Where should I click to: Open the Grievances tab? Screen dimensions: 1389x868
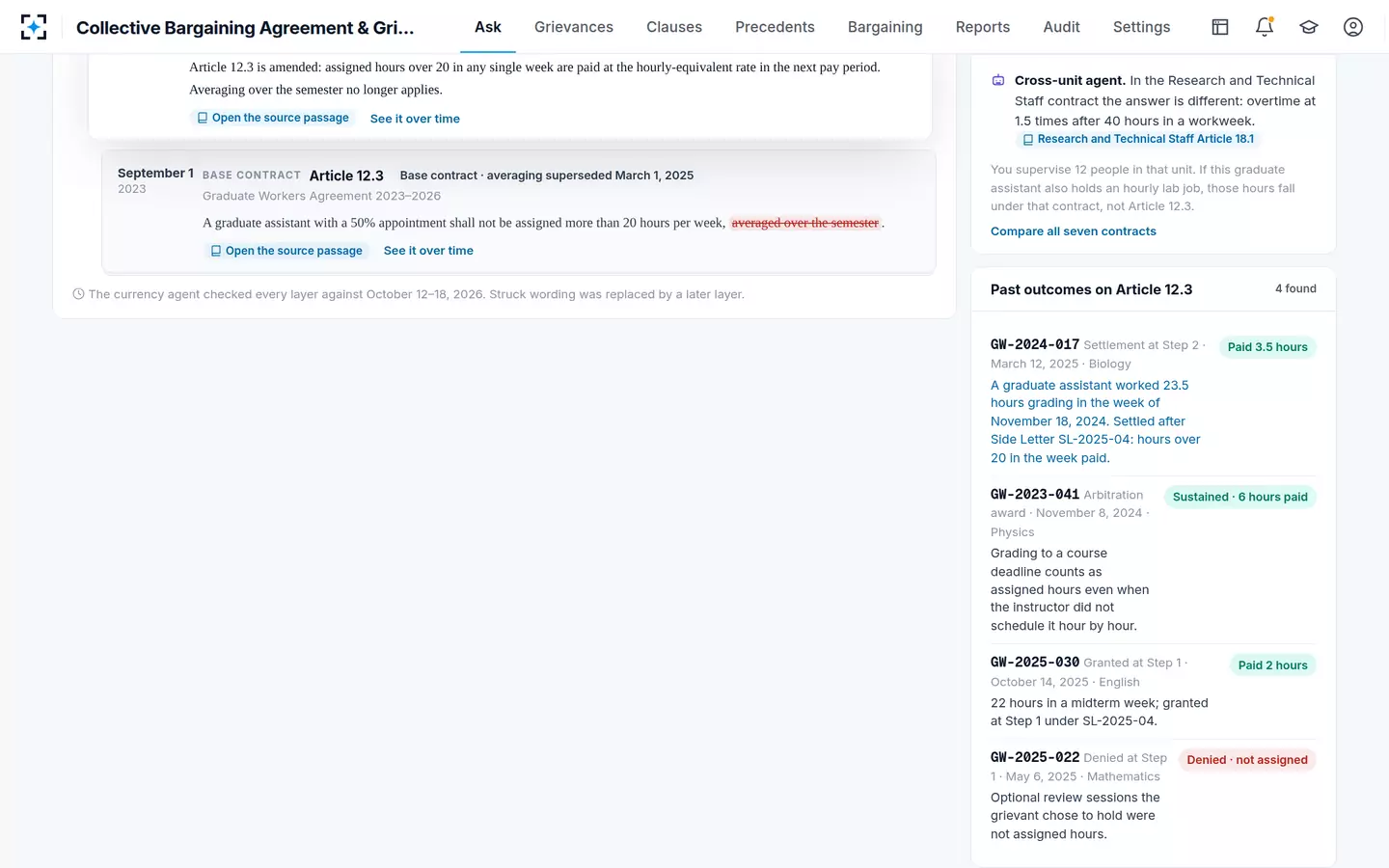(x=574, y=27)
